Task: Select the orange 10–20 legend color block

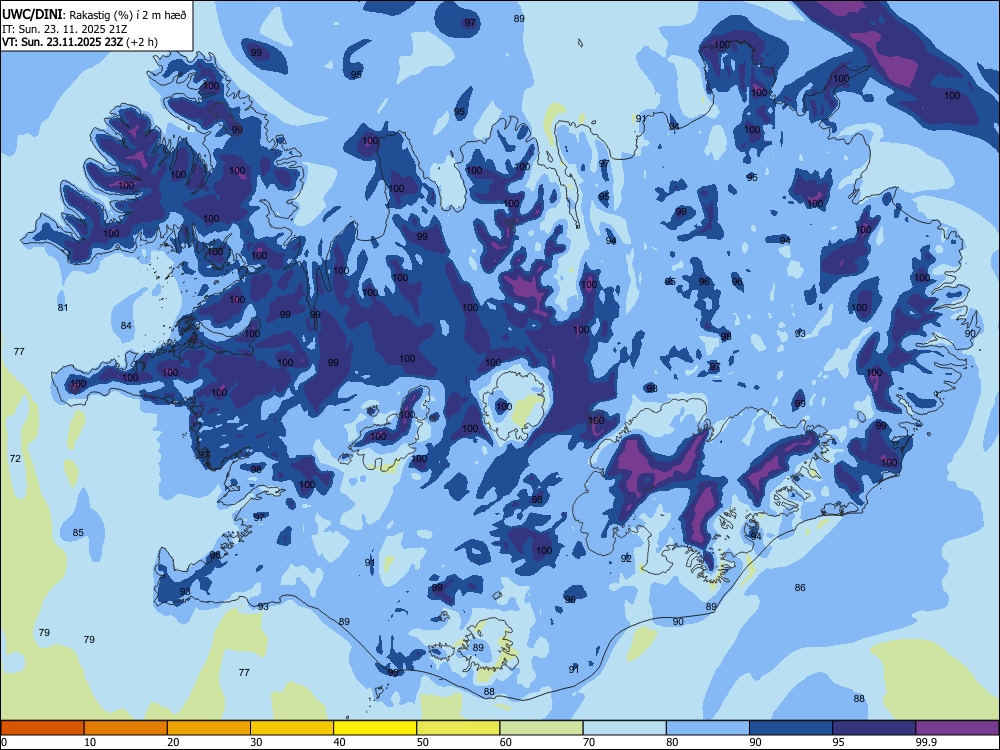Action: click(x=126, y=728)
